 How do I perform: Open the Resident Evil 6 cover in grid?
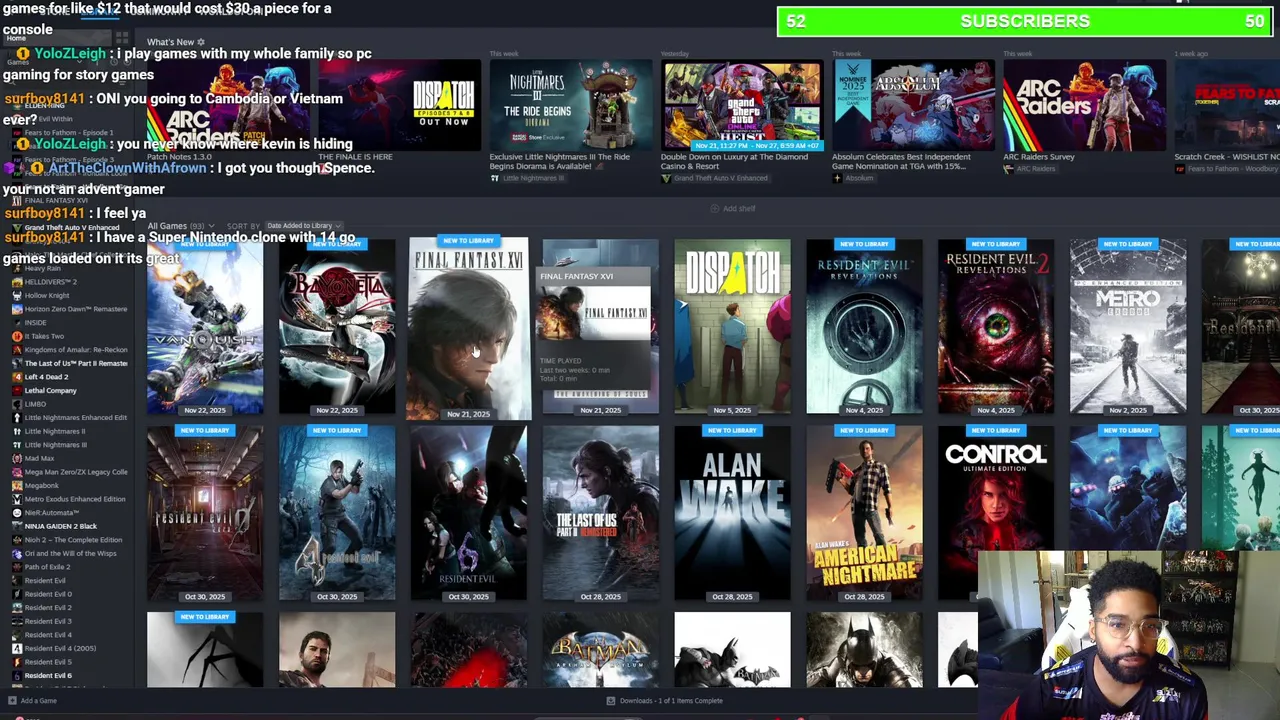468,513
